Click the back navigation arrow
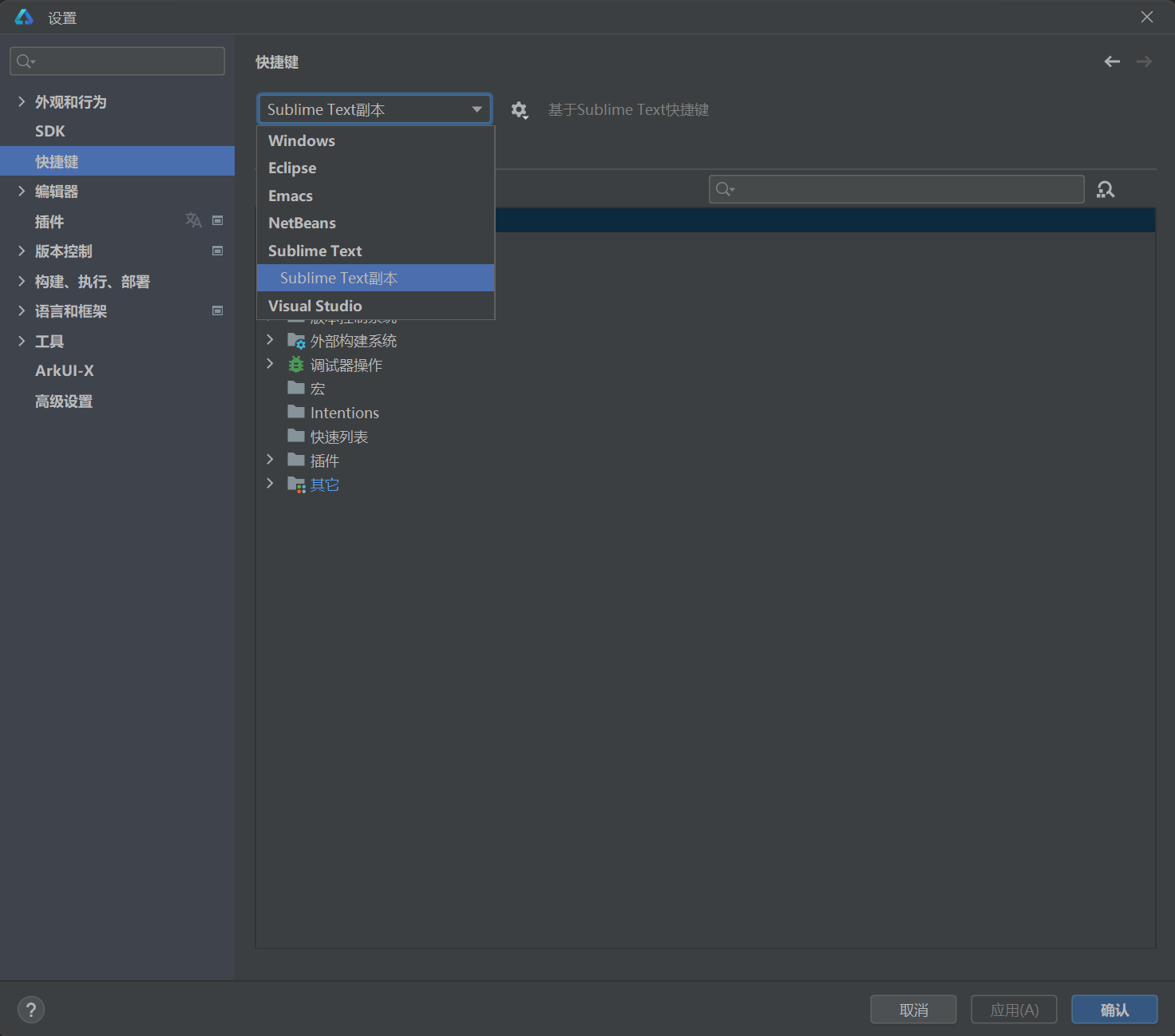 [1112, 61]
